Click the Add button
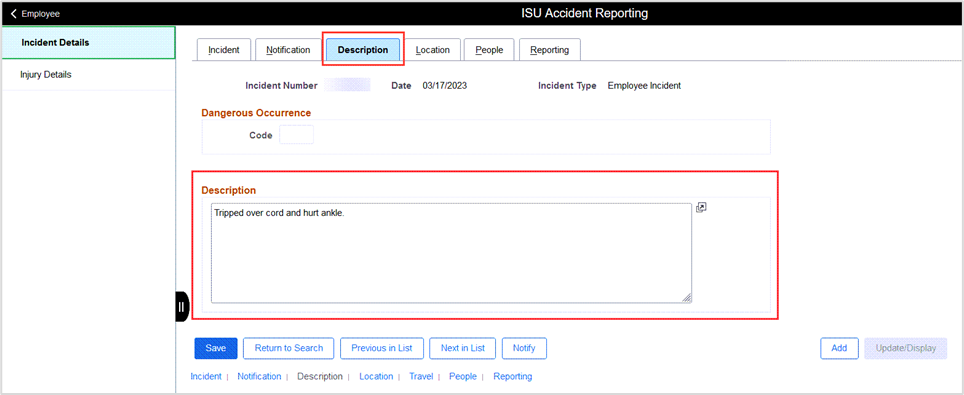This screenshot has height=395, width=964. tap(840, 348)
